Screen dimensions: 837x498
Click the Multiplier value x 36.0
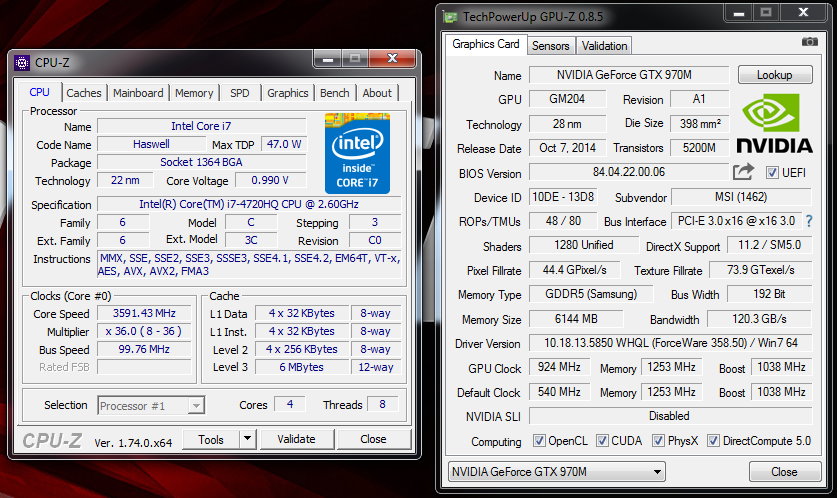pos(144,331)
